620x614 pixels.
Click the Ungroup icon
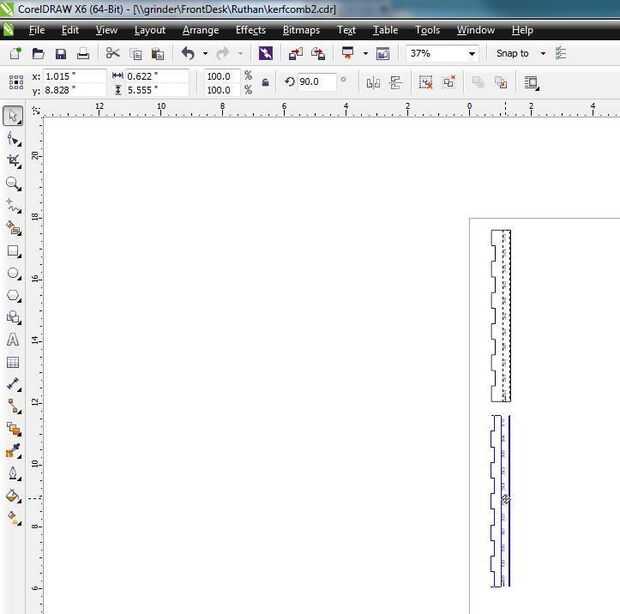click(426, 82)
